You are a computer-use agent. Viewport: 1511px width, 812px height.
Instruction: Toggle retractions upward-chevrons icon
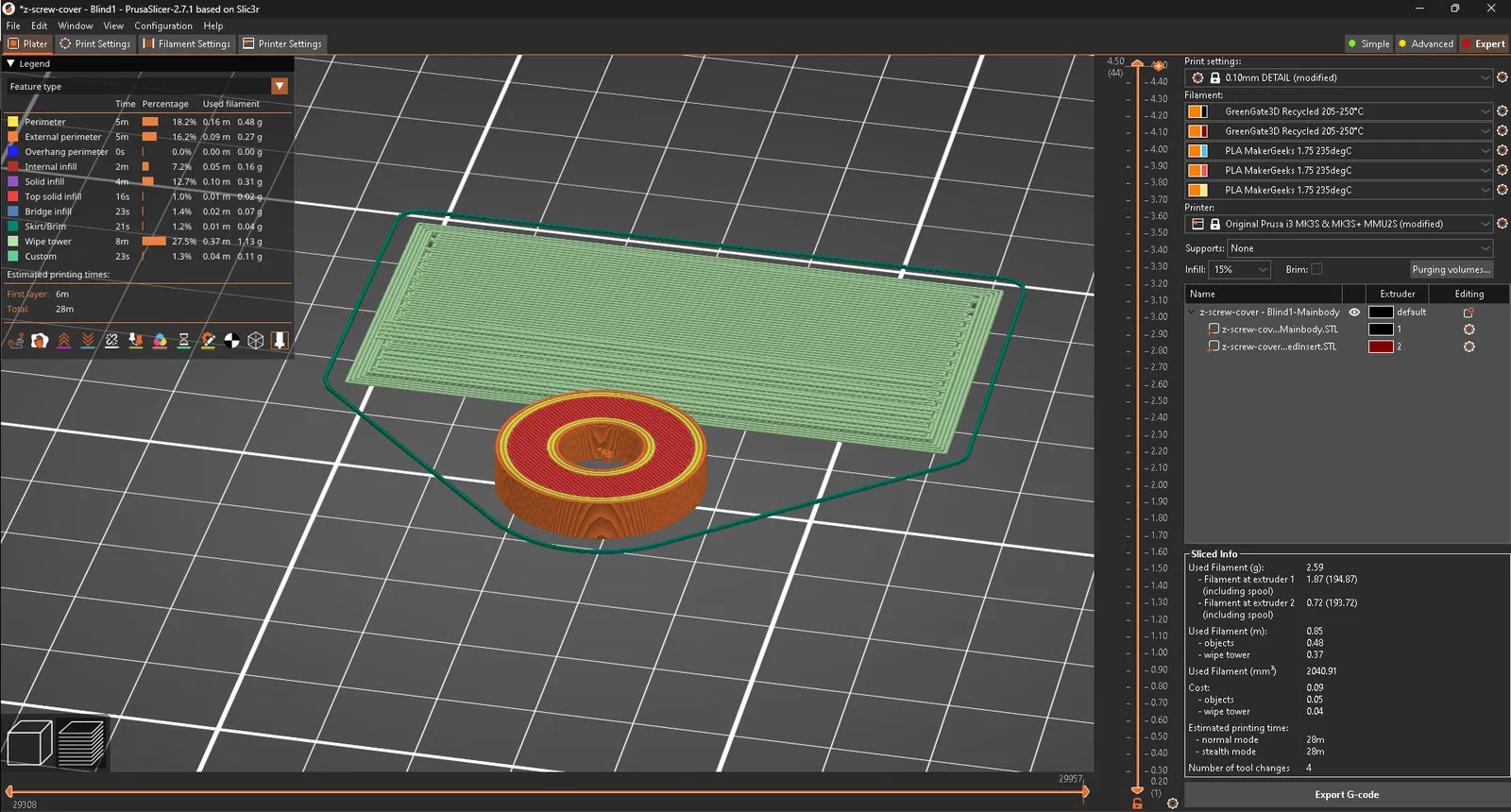click(64, 341)
